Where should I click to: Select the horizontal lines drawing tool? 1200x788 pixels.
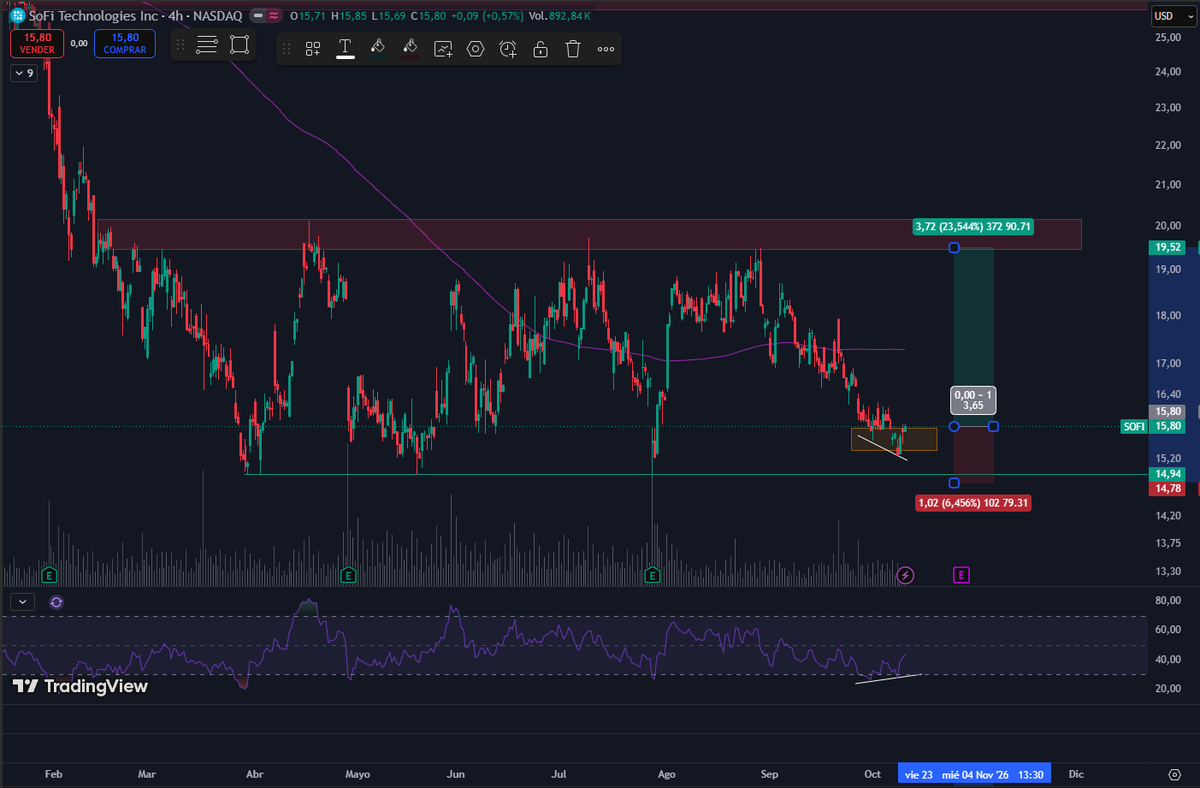[207, 45]
